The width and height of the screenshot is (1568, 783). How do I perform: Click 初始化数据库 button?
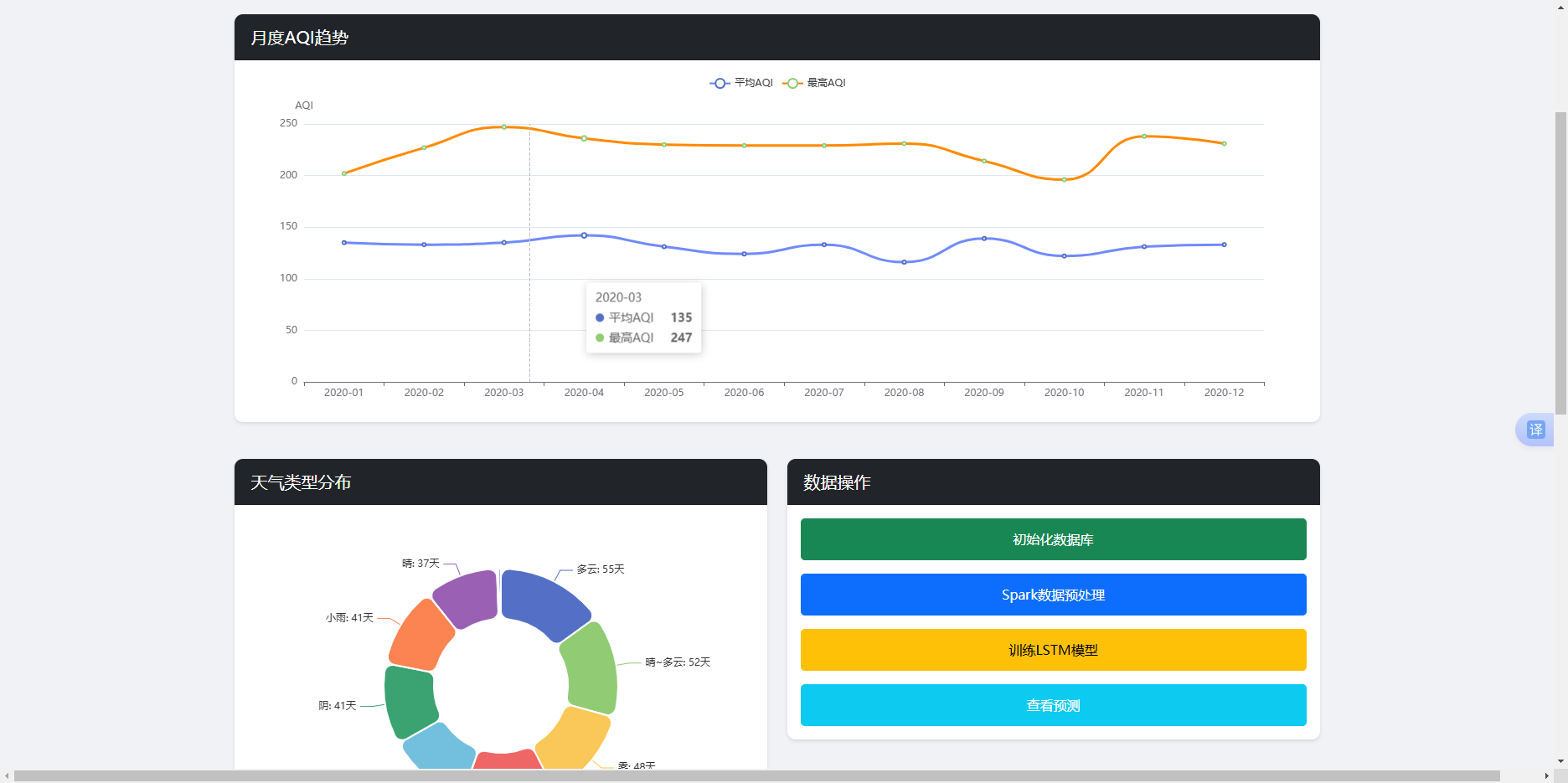[1053, 539]
